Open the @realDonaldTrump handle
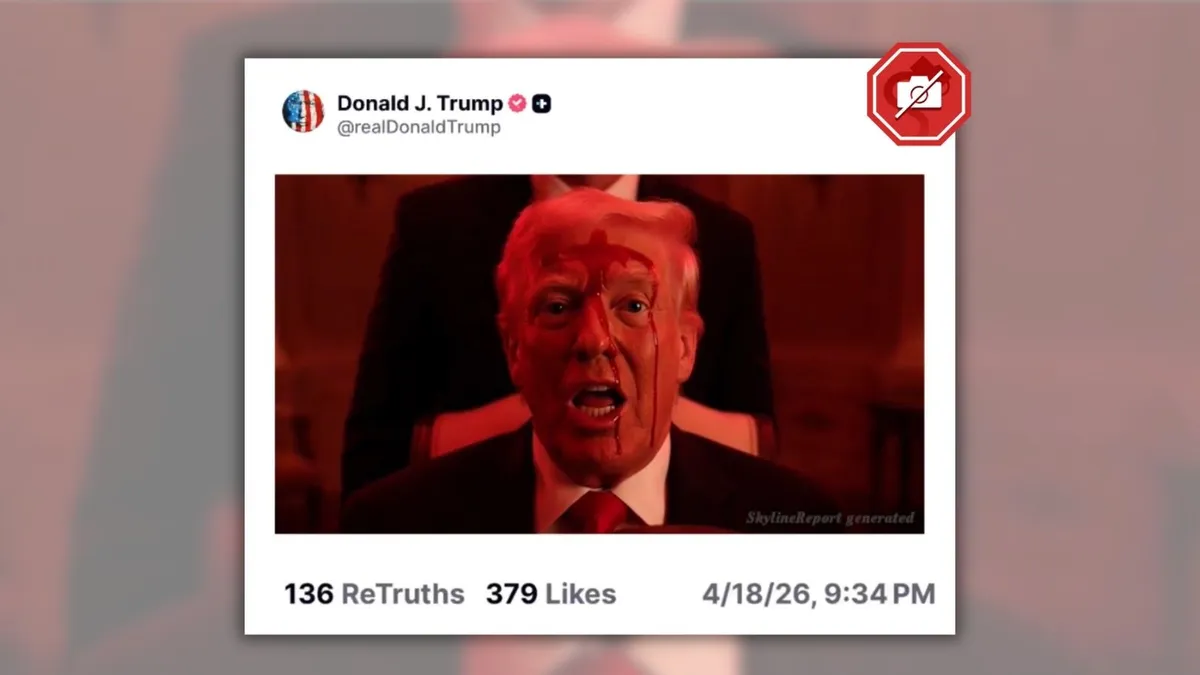The image size is (1200, 675). click(419, 128)
